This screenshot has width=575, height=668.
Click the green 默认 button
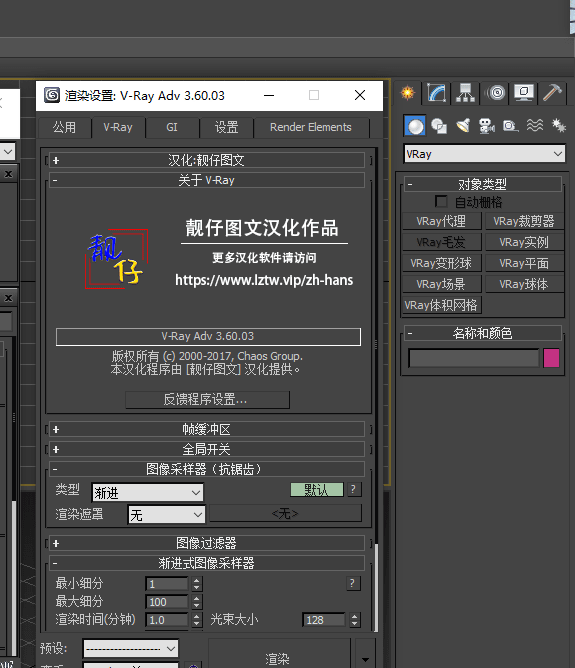click(x=317, y=489)
